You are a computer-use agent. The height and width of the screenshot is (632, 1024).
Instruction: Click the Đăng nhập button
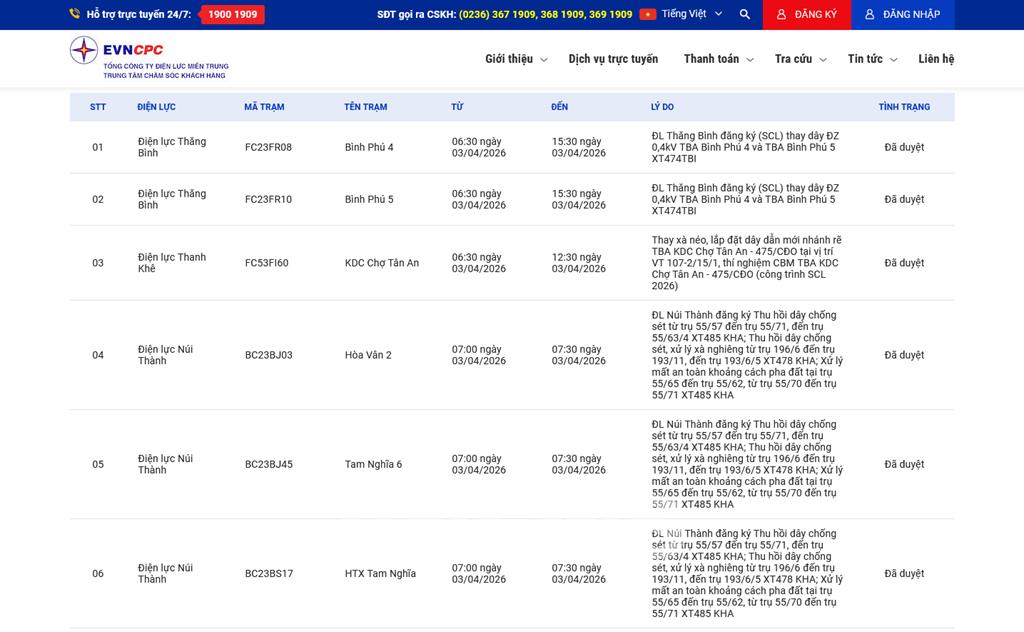(x=901, y=15)
